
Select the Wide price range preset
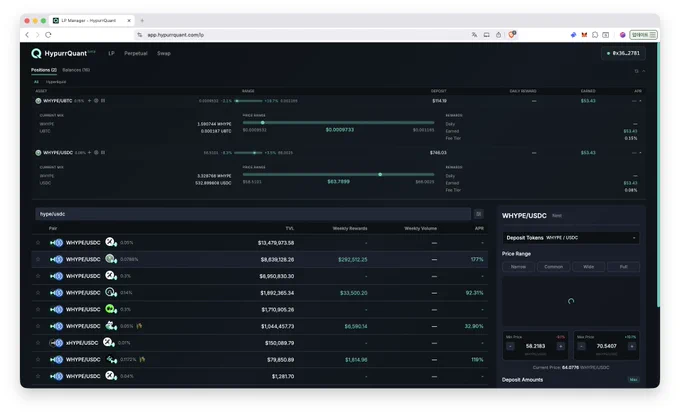click(x=588, y=267)
